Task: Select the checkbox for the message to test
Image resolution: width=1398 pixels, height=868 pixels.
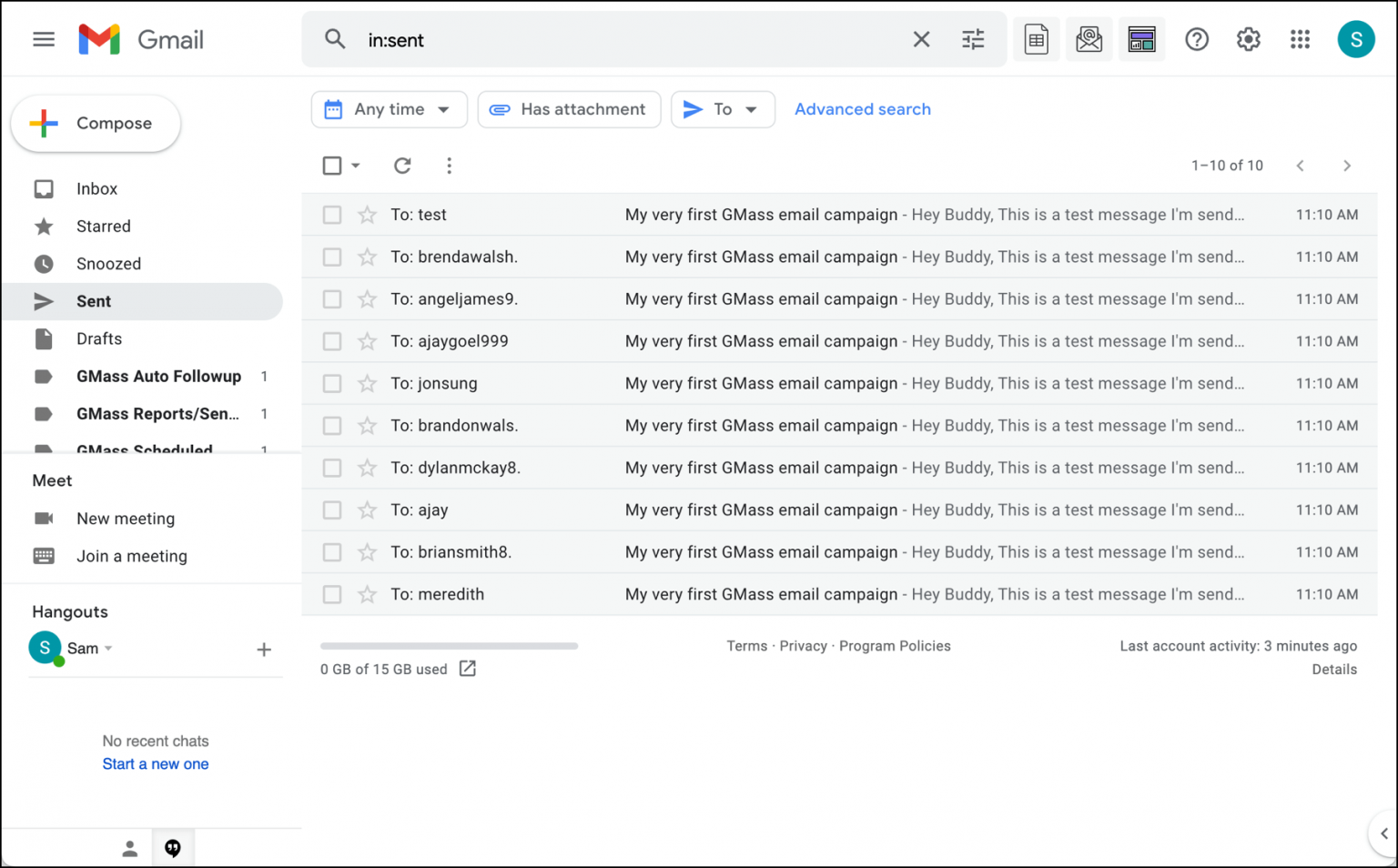Action: coord(331,214)
